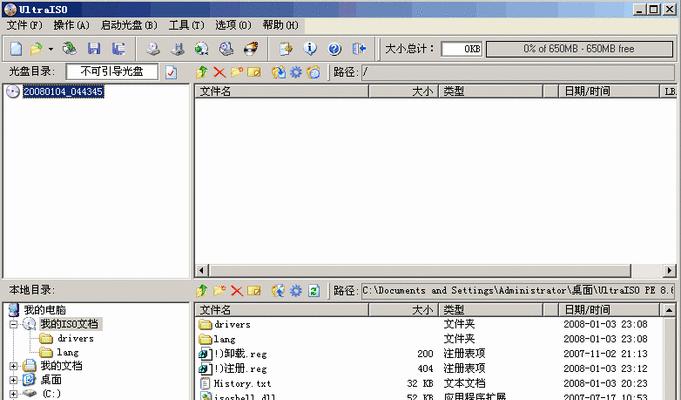The height and width of the screenshot is (400, 681).
Task: Expand the 我的文档 tree node
Action: [x=13, y=366]
